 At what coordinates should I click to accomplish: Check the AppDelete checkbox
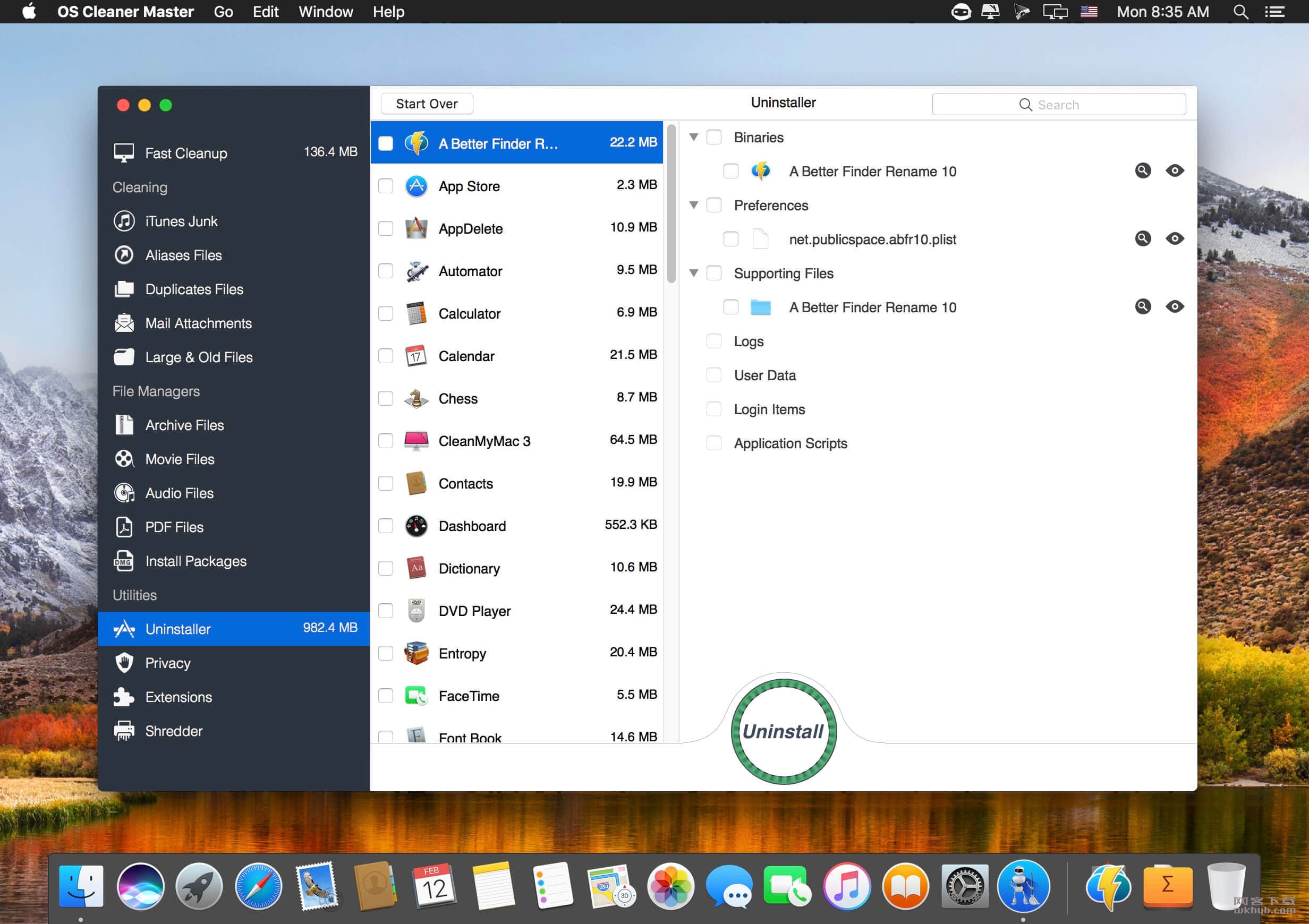(x=386, y=228)
